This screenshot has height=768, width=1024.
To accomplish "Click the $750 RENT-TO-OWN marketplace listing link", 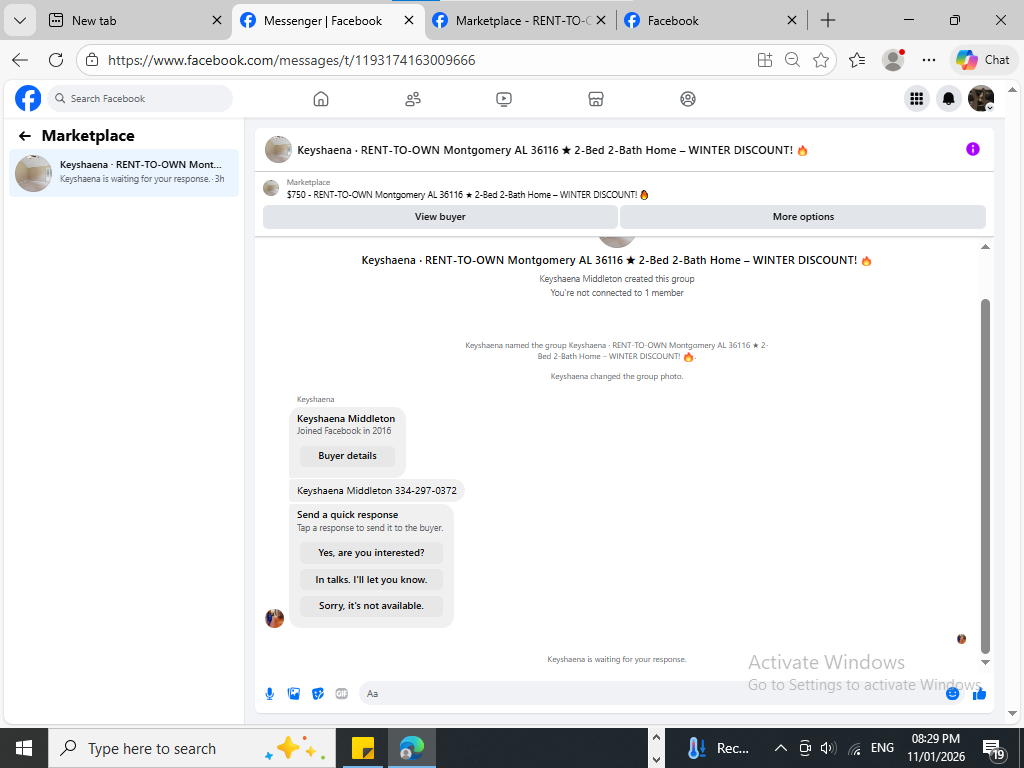I will 468,195.
